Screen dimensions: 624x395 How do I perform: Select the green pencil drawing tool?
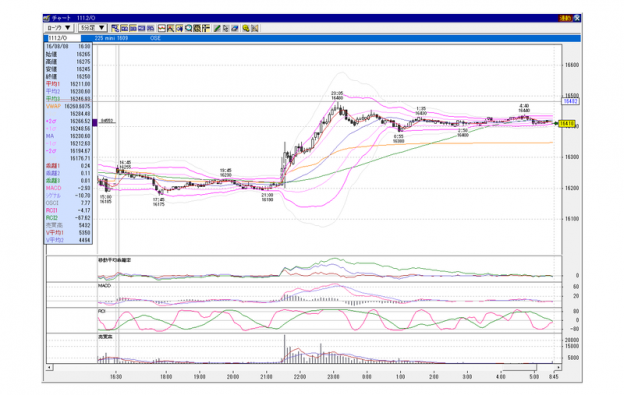(217, 28)
